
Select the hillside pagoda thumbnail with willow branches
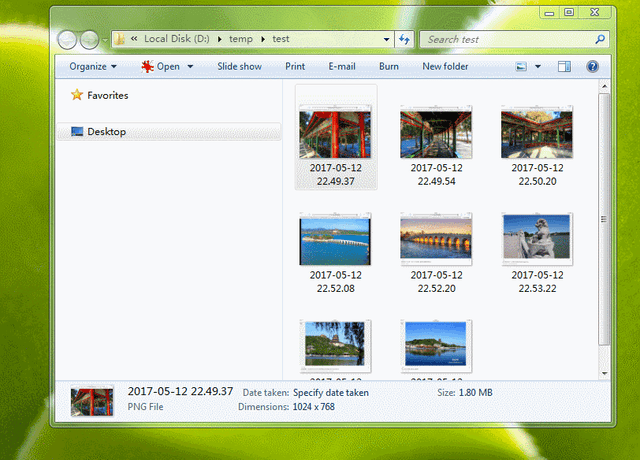click(x=335, y=347)
